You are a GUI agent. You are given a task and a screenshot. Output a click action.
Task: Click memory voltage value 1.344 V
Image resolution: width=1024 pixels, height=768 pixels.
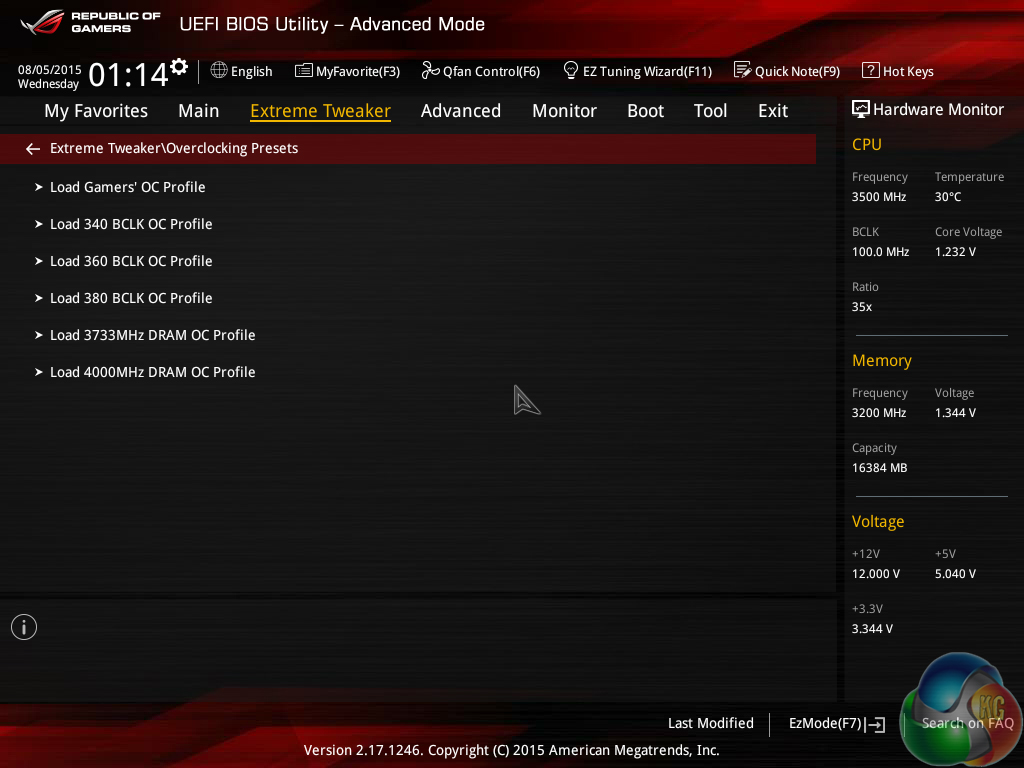pos(955,413)
